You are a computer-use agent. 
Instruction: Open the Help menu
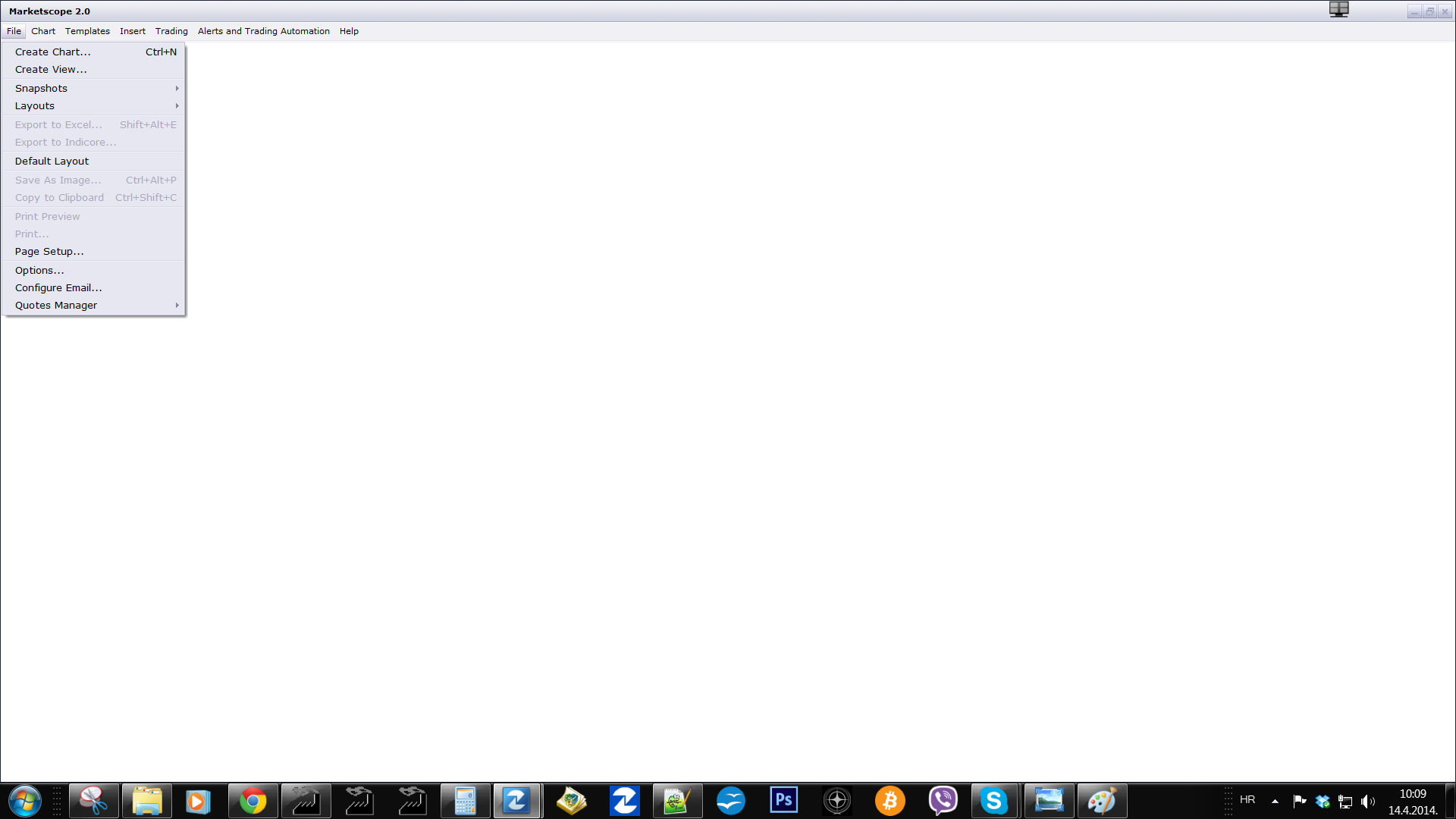349,31
